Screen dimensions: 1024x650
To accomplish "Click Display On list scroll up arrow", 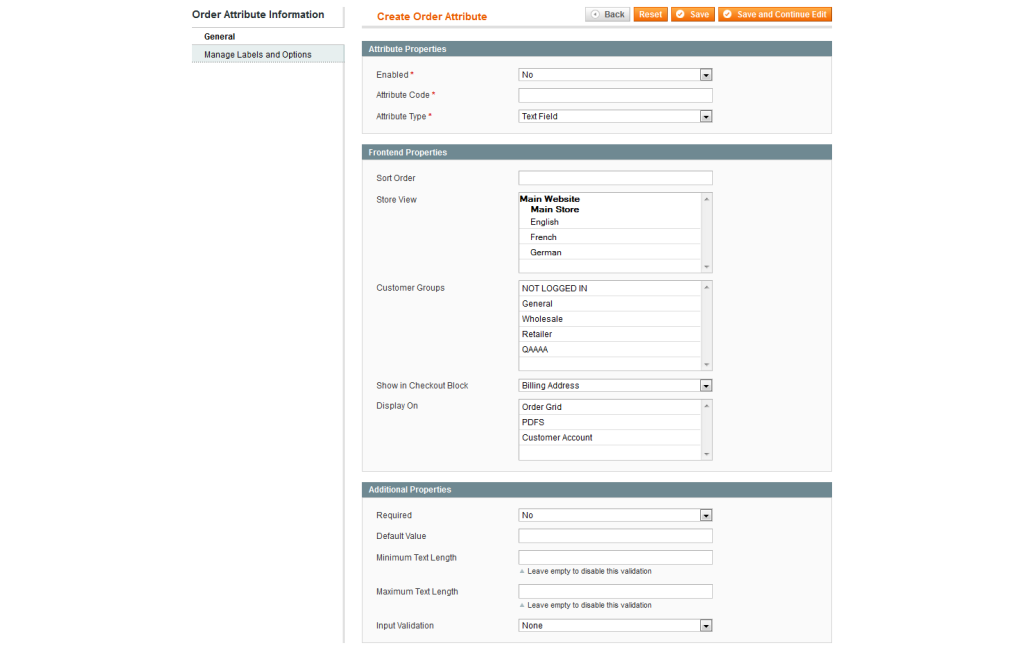I will [707, 406].
